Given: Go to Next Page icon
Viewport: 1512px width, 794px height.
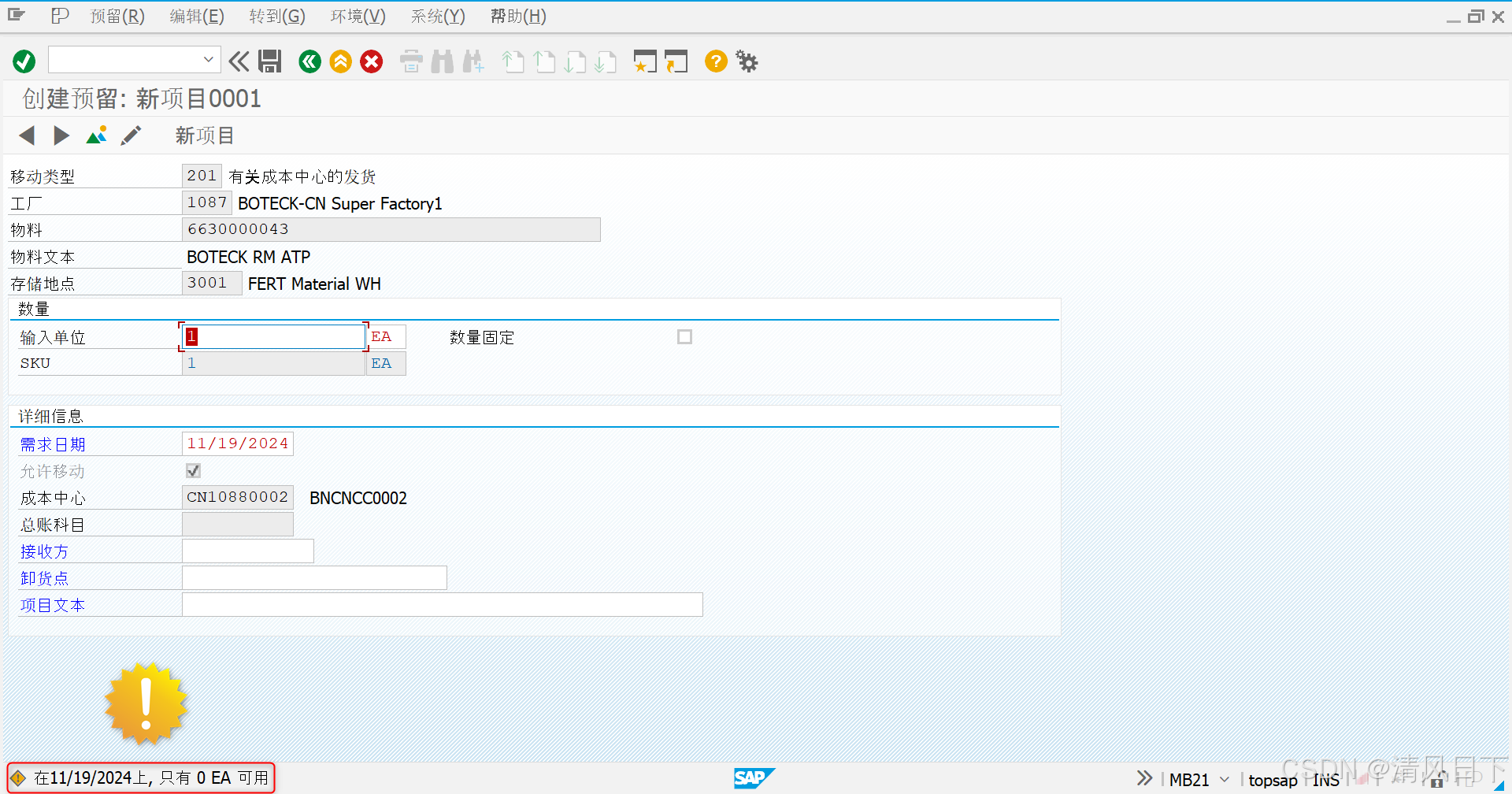Looking at the screenshot, I should tap(575, 61).
